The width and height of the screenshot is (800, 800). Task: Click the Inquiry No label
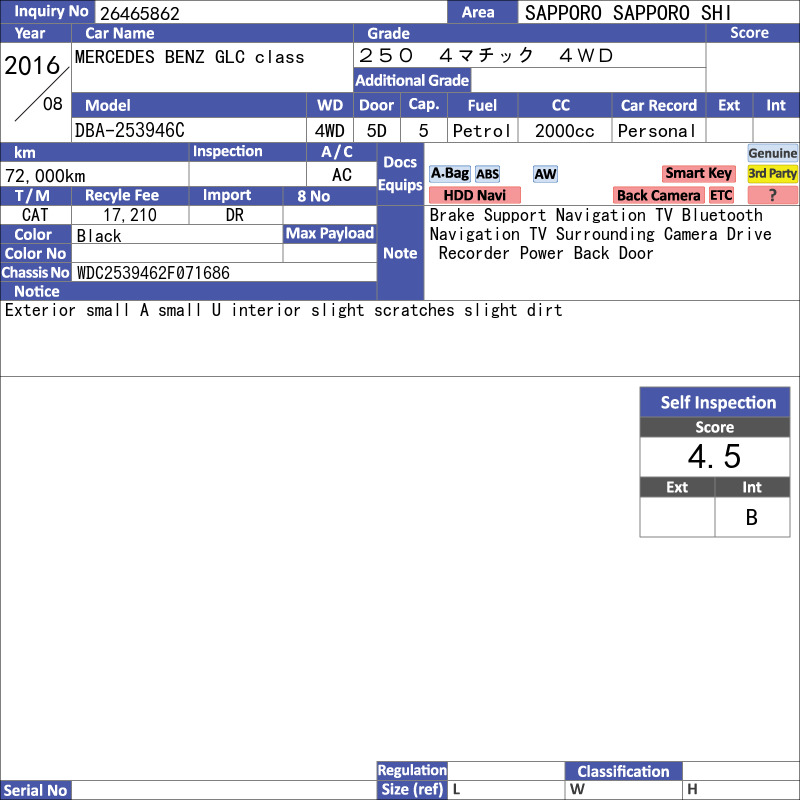tap(47, 12)
